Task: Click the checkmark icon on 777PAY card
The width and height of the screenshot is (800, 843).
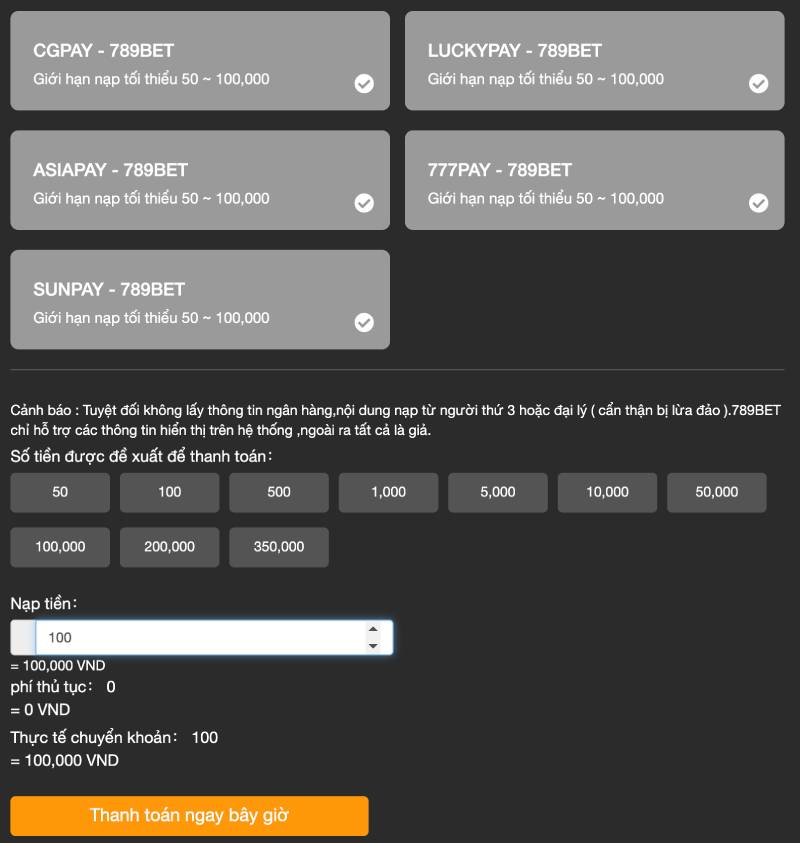Action: pyautogui.click(x=759, y=203)
